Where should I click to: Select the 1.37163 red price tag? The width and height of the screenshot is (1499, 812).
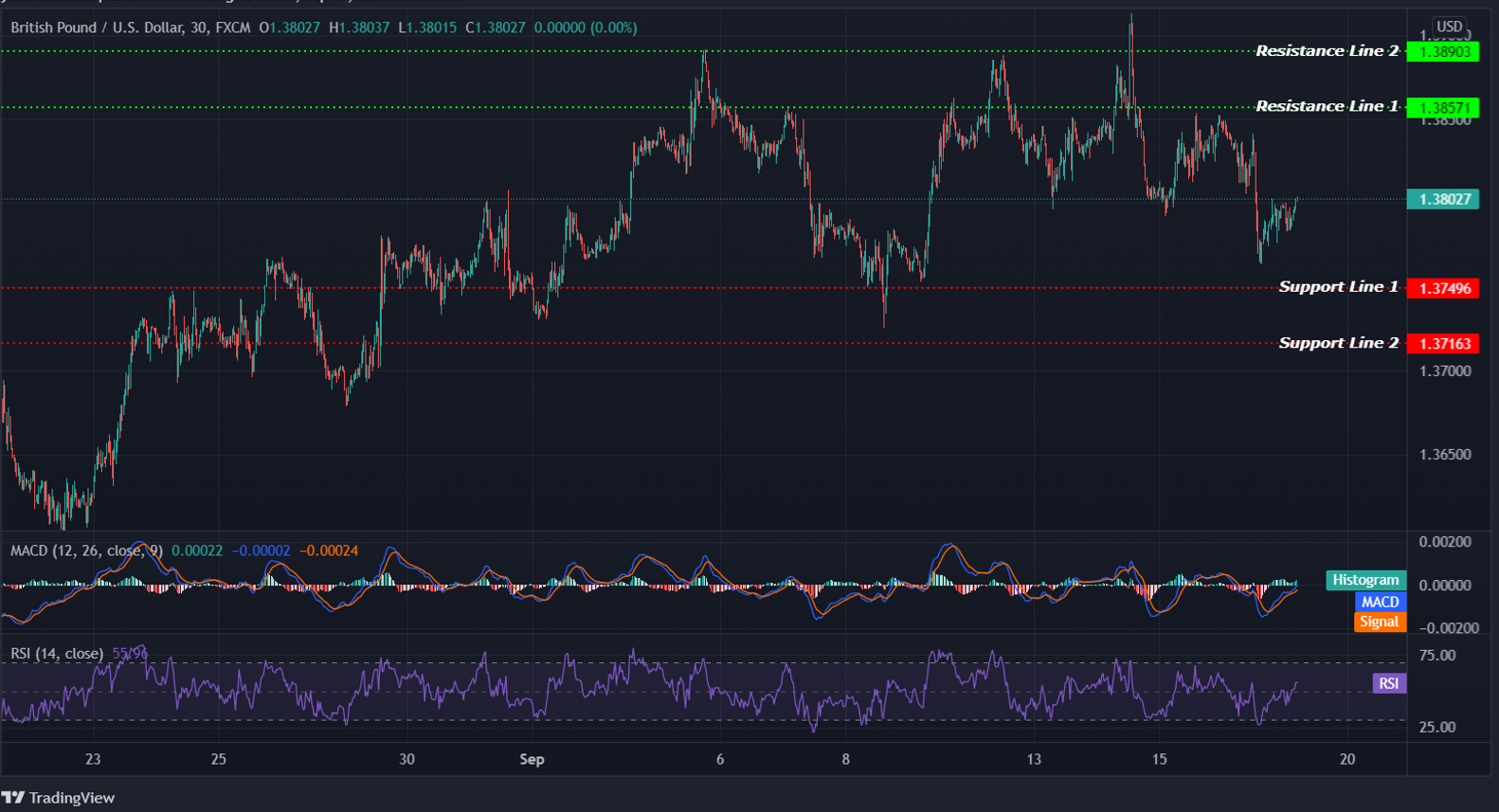point(1443,344)
